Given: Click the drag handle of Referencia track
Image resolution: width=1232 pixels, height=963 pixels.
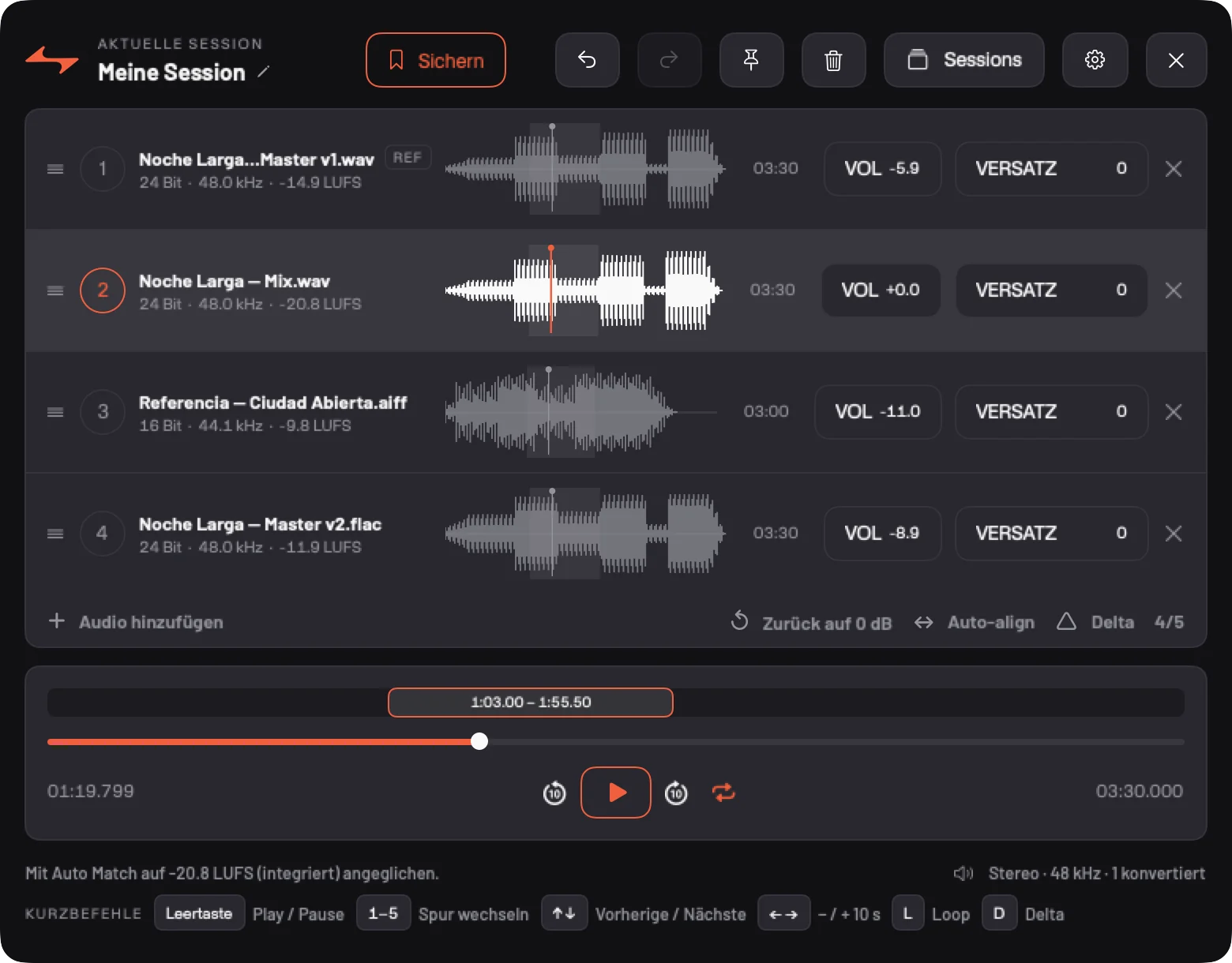Looking at the screenshot, I should (x=55, y=412).
